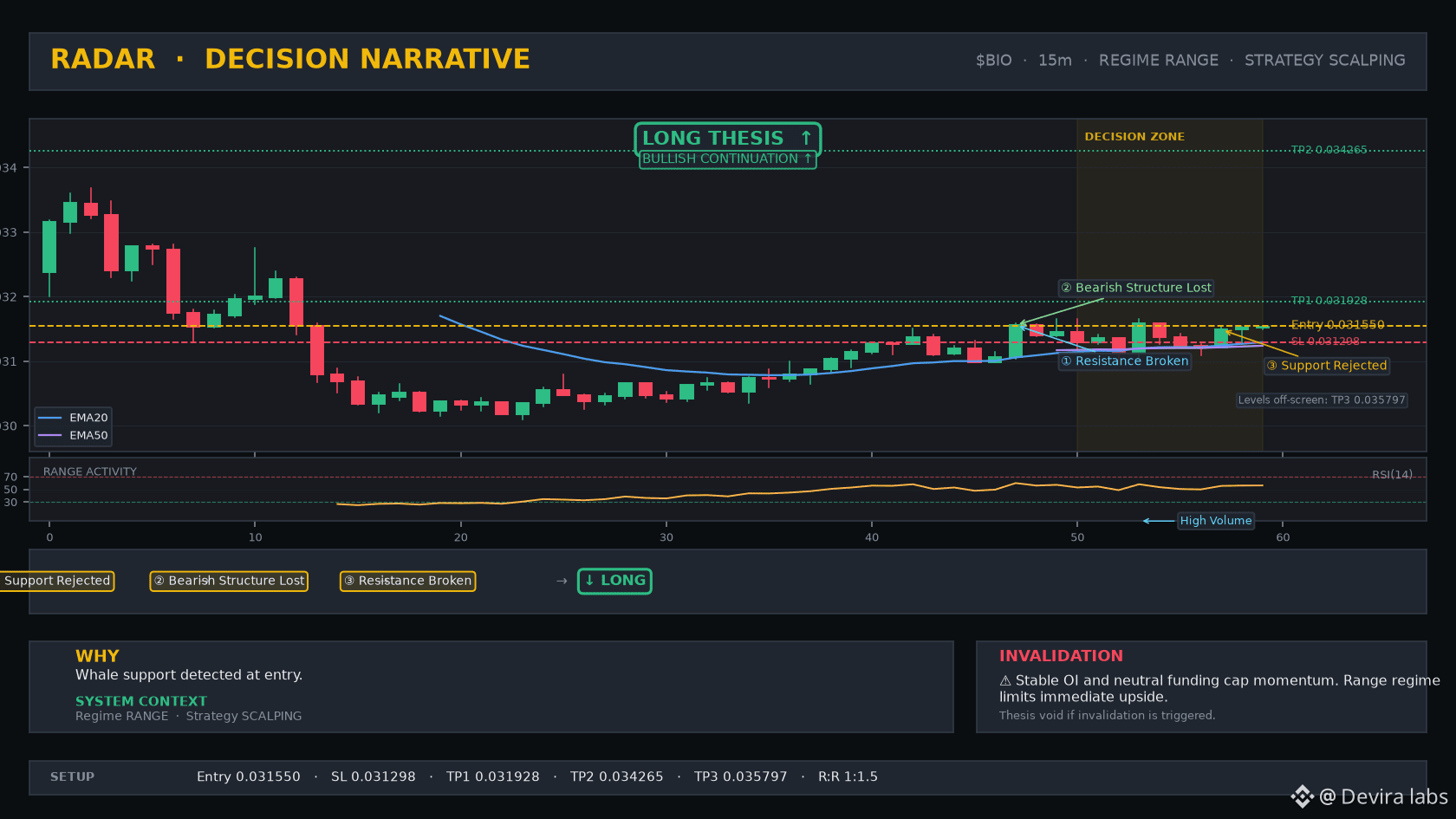The height and width of the screenshot is (819, 1456).
Task: Click the Resistance Broken step chip
Action: pyautogui.click(x=407, y=581)
